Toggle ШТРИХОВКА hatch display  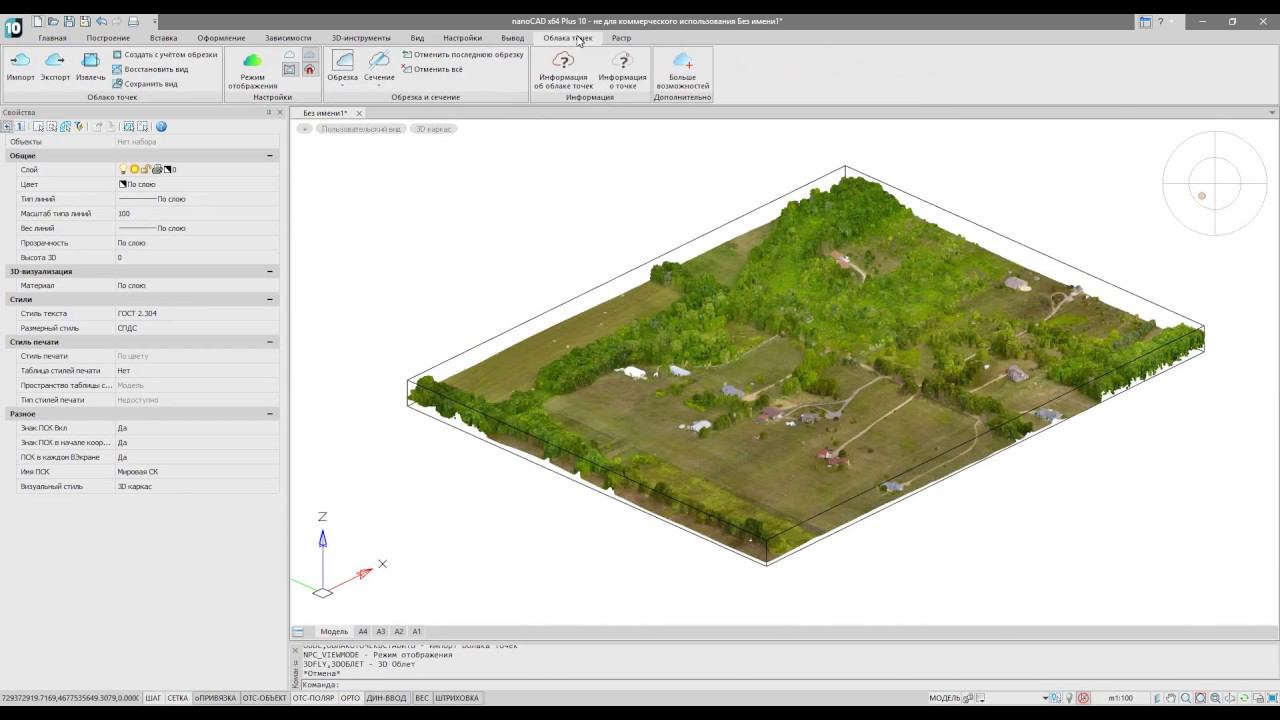coord(457,698)
